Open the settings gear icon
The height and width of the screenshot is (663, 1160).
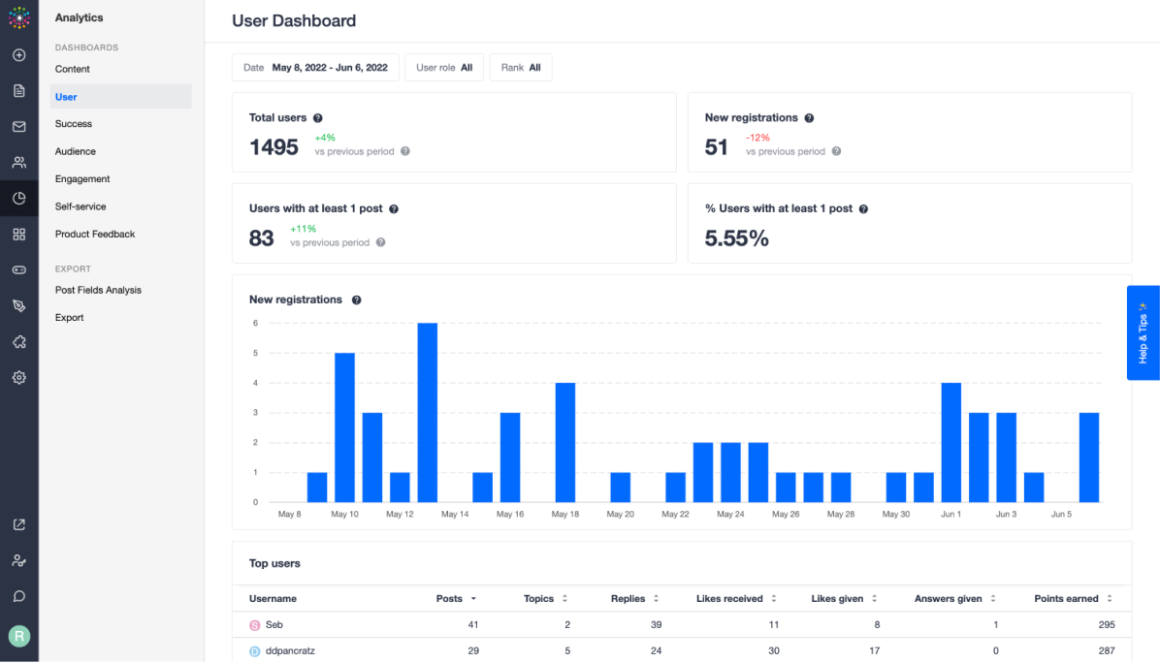tap(19, 377)
